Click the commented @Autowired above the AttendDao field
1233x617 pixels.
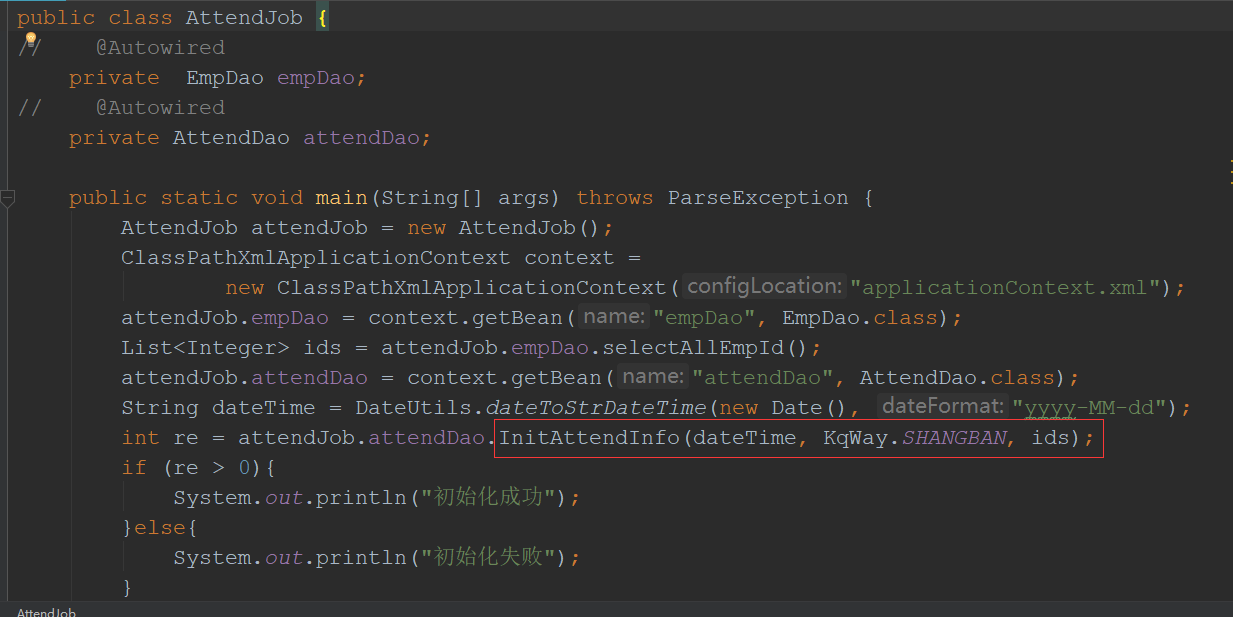tap(160, 108)
